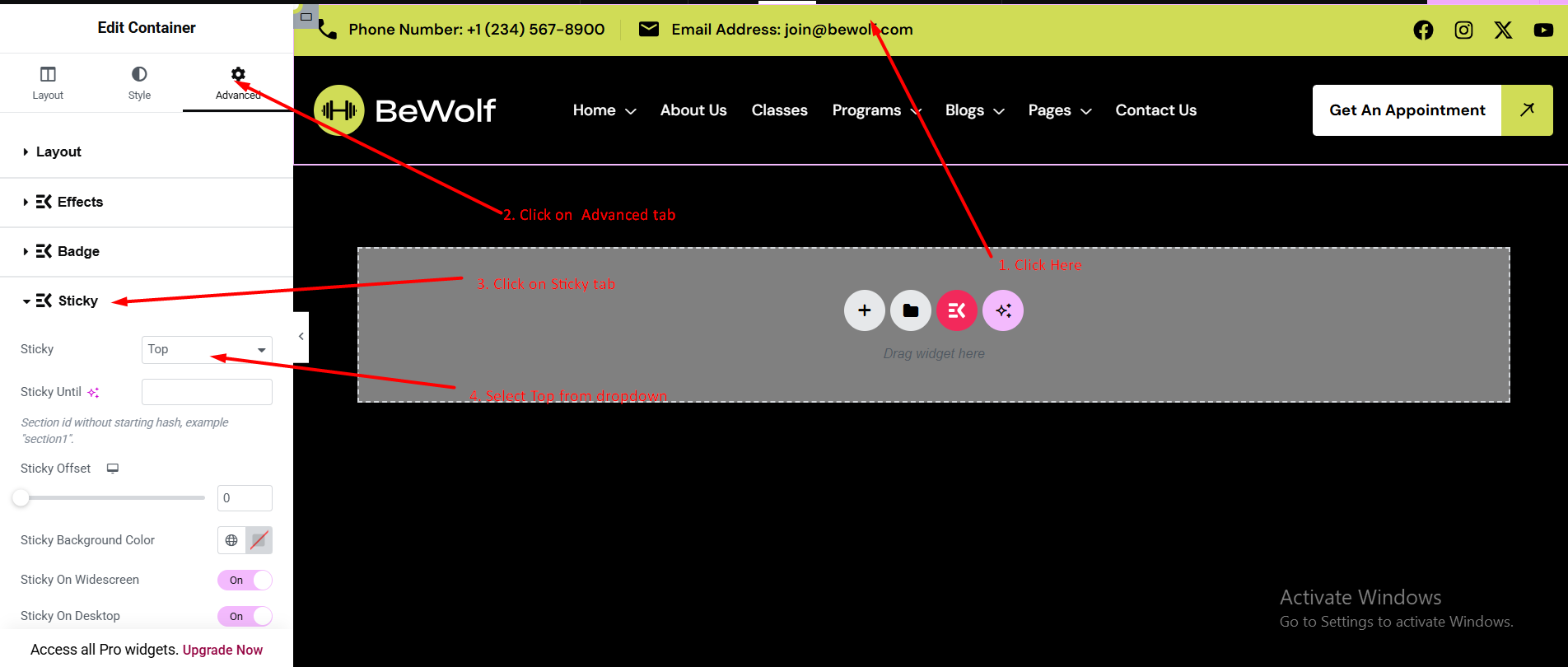Open the Sticky Background Color swatch
This screenshot has width=1568, height=667.
259,540
